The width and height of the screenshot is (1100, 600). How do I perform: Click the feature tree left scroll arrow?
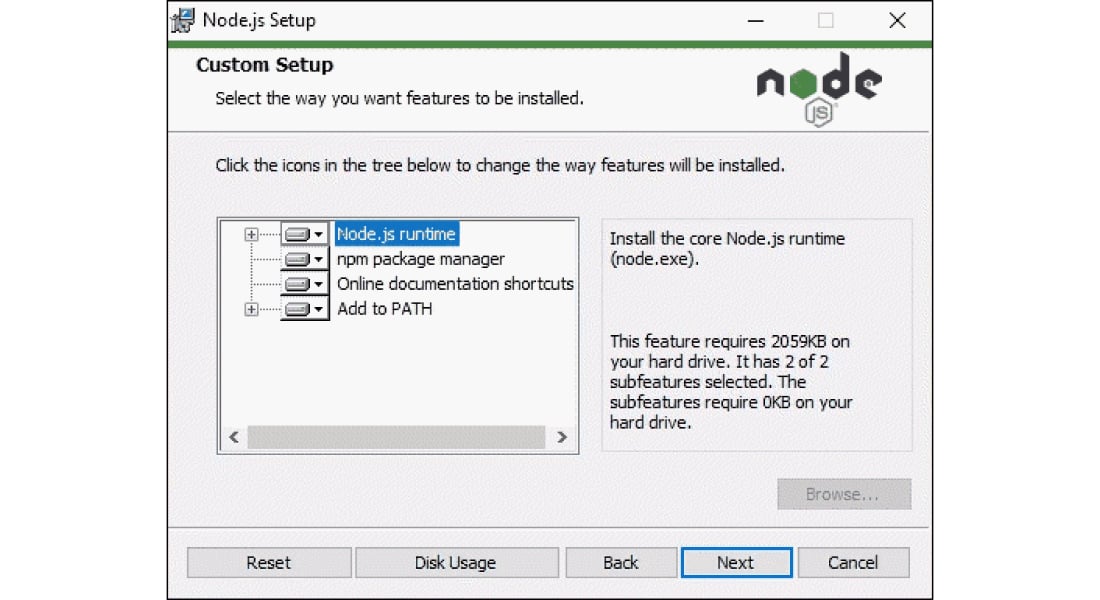[x=234, y=437]
